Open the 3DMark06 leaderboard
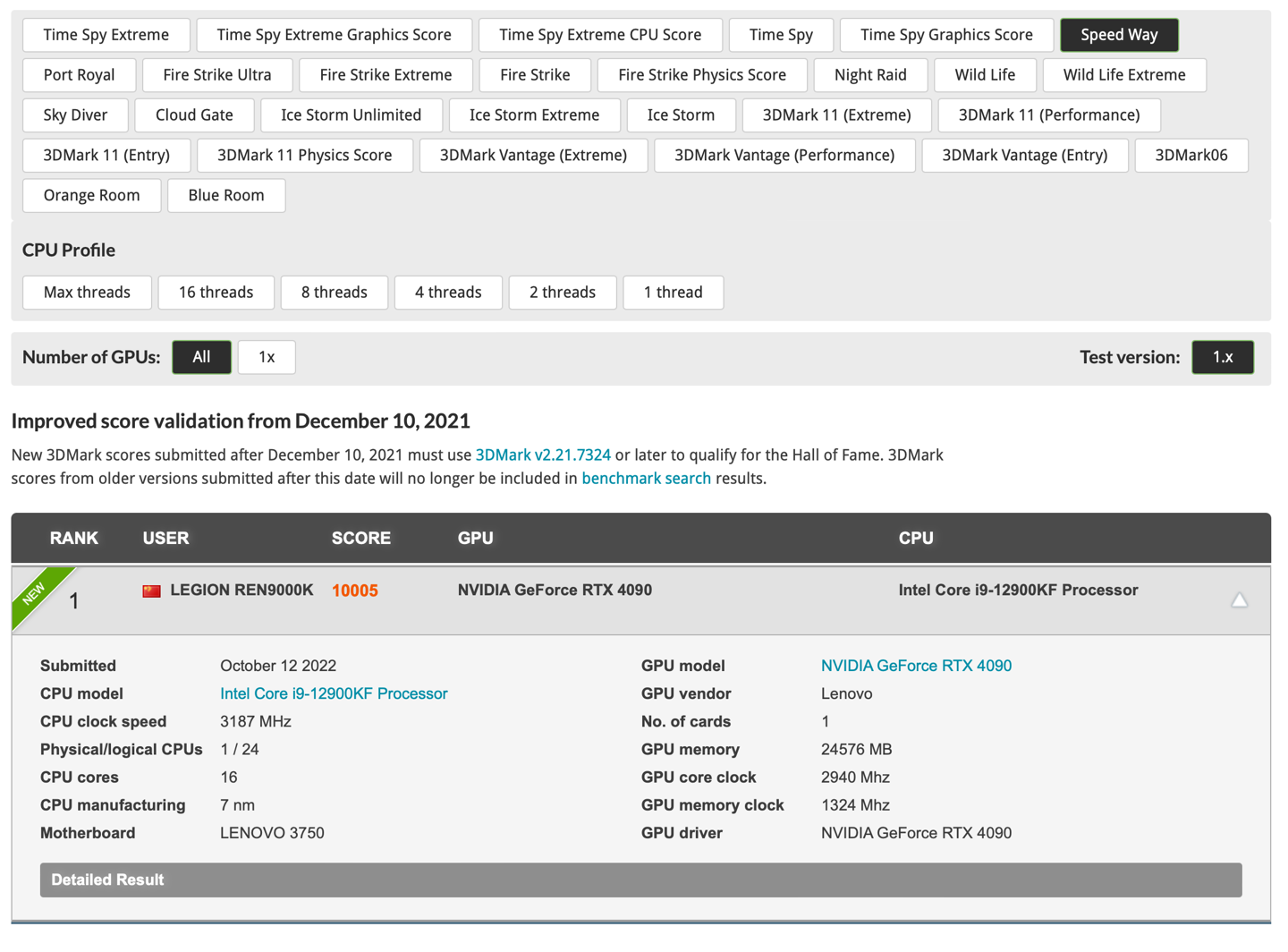 tap(1191, 156)
